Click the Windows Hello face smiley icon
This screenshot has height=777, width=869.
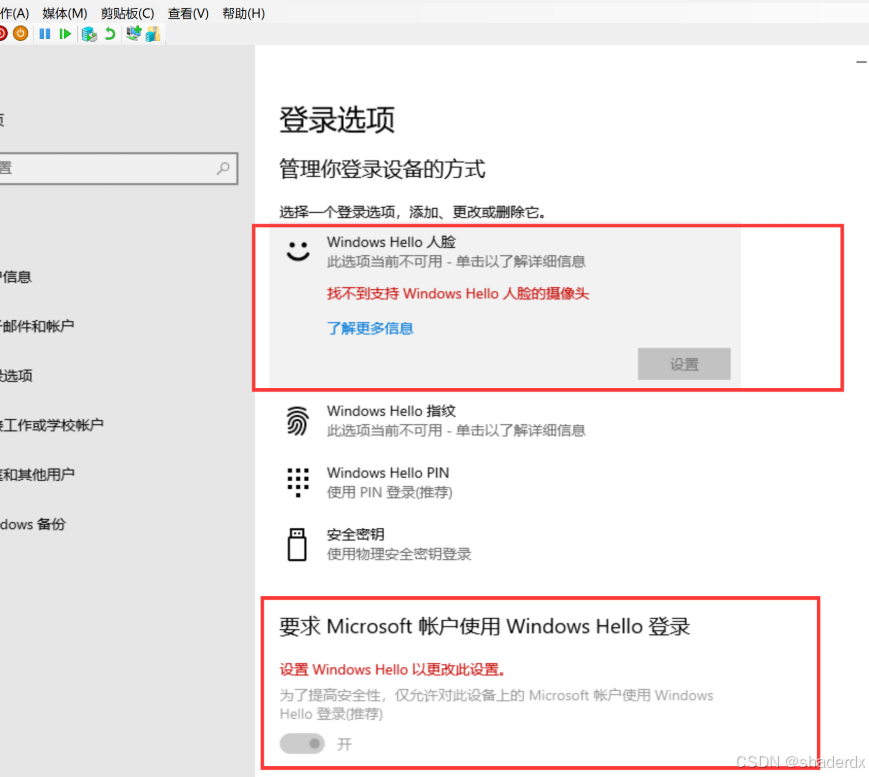(298, 251)
